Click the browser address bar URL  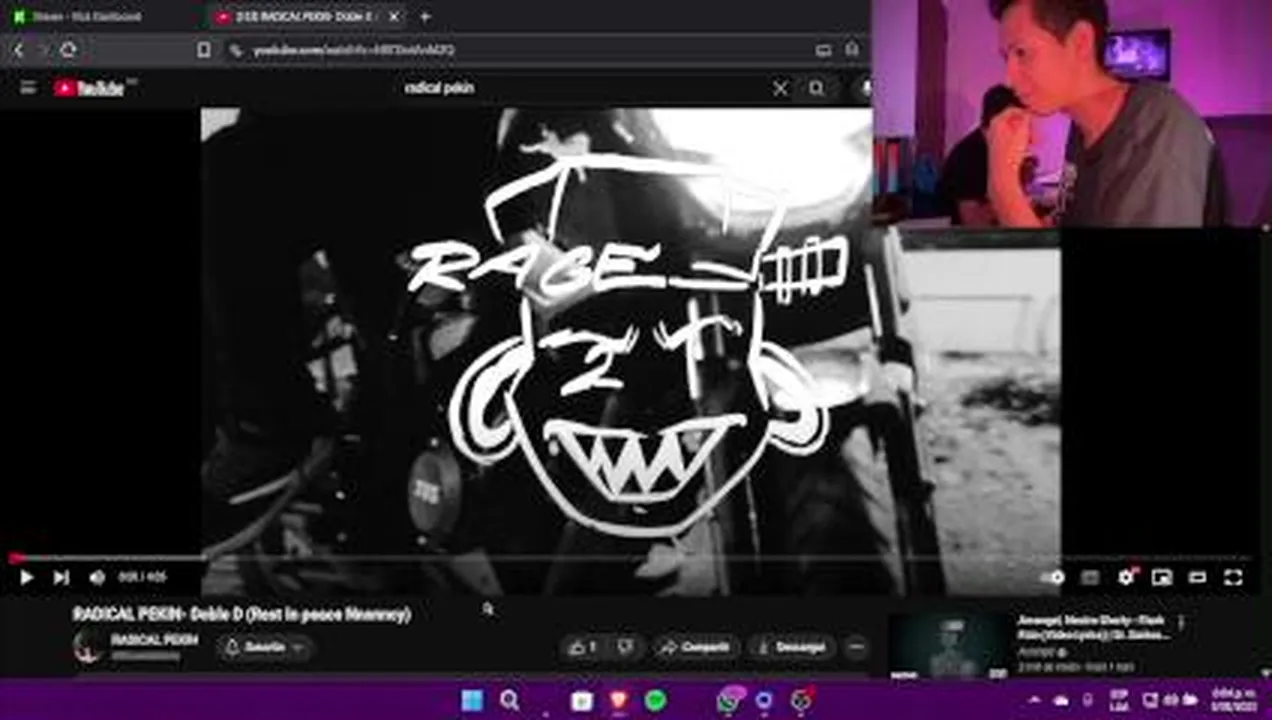click(353, 50)
